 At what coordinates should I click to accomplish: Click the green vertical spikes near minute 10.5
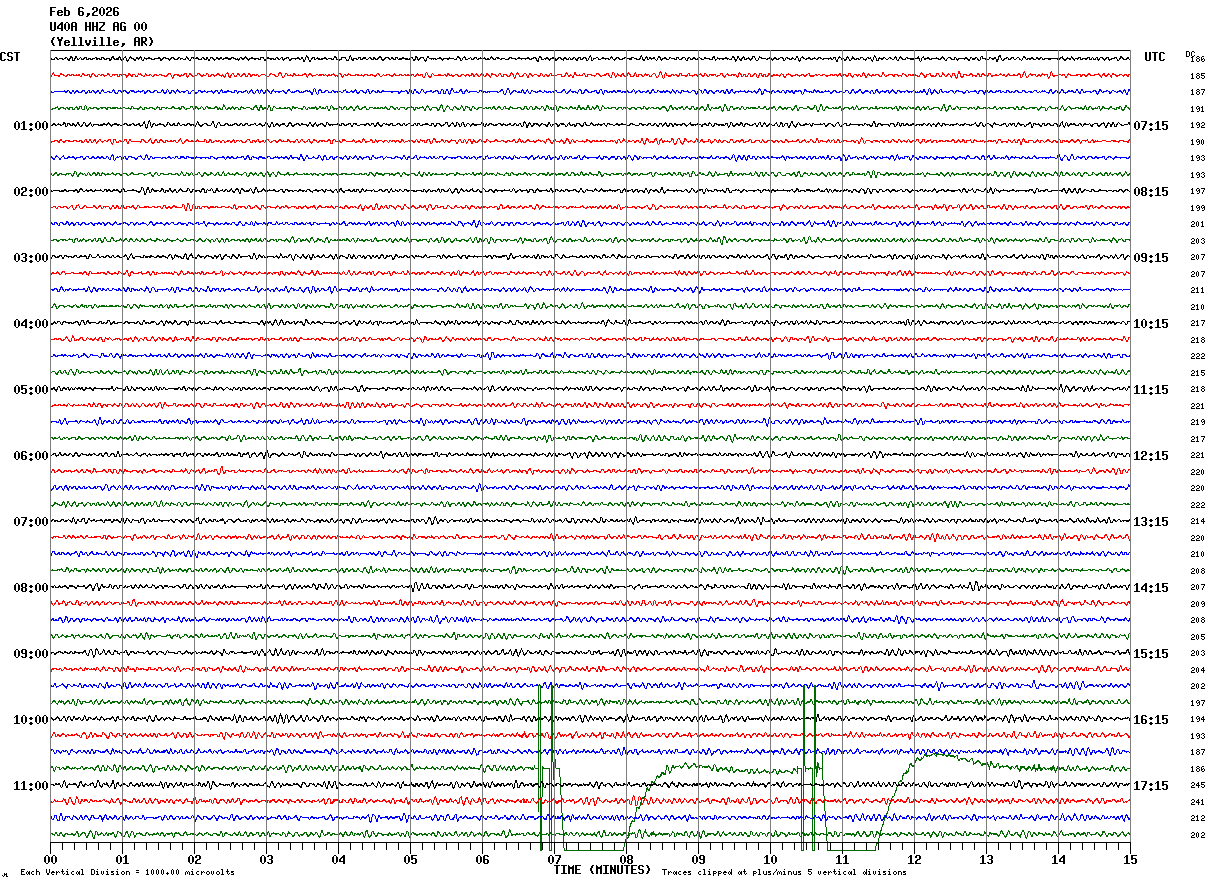click(809, 767)
